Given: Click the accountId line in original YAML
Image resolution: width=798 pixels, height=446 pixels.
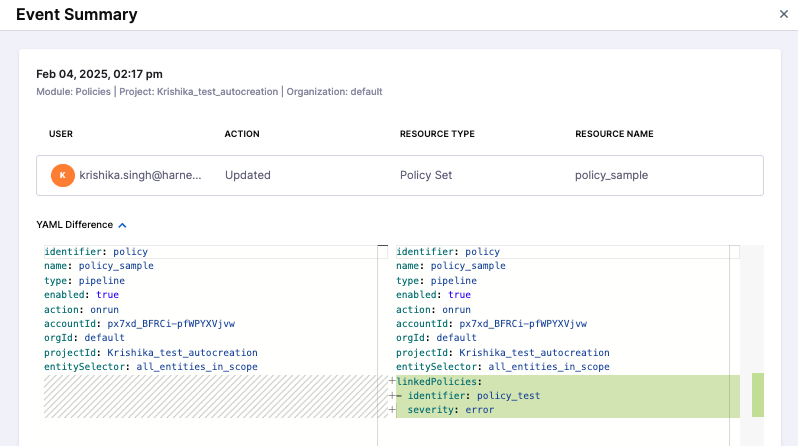Looking at the screenshot, I should point(139,324).
